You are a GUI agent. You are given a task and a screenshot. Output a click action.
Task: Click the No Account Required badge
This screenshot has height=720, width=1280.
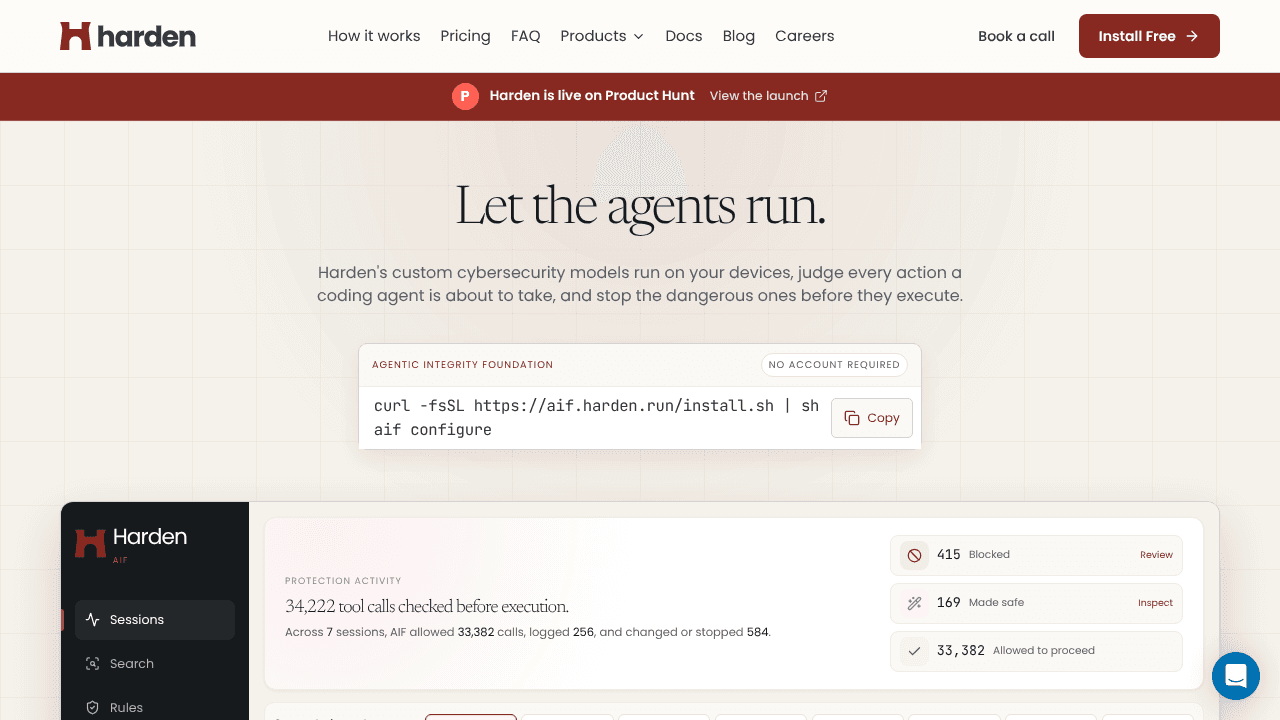[834, 365]
